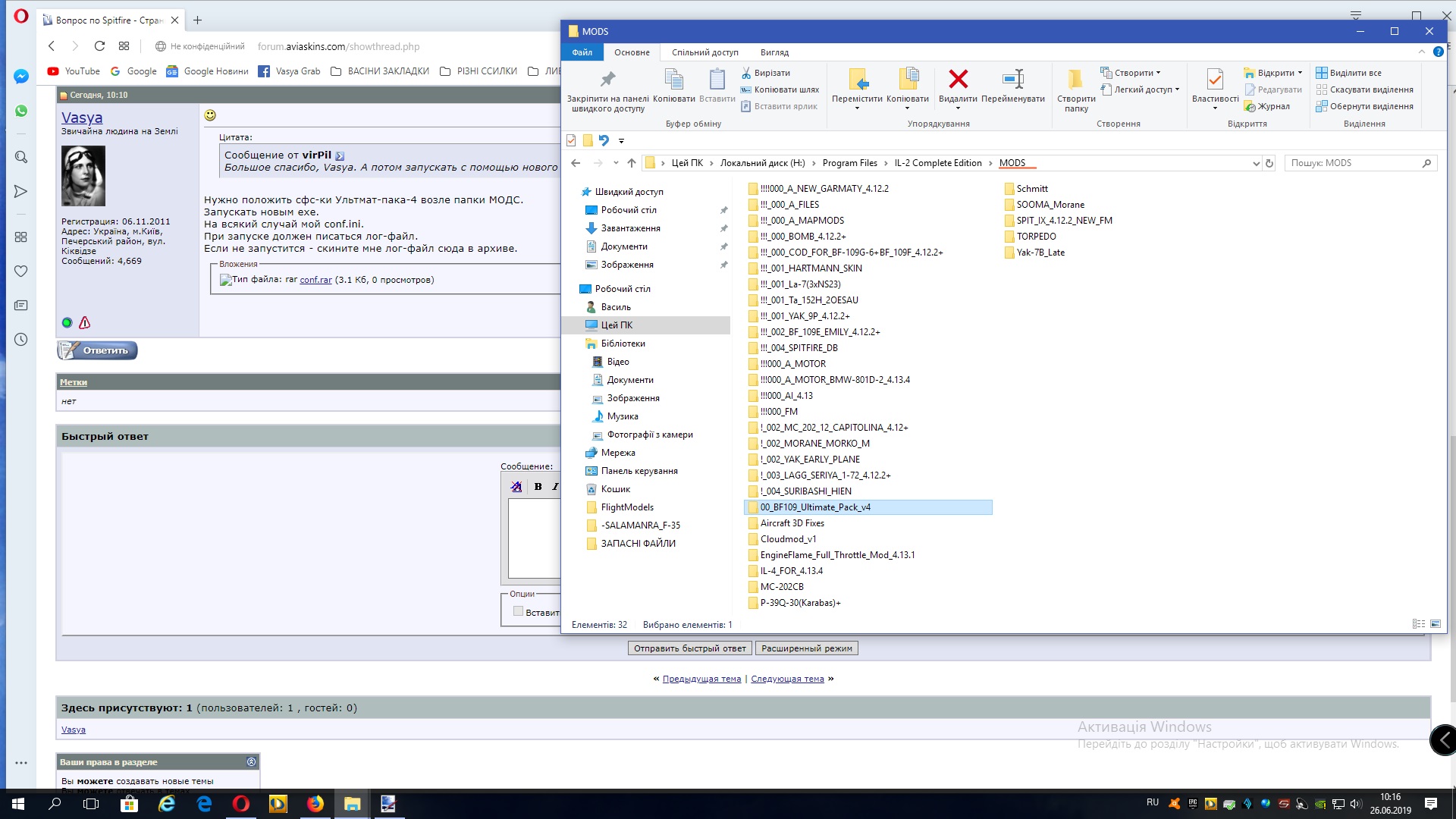Click the Pin to Quick access icon
This screenshot has width=1456, height=819.
click(x=607, y=79)
